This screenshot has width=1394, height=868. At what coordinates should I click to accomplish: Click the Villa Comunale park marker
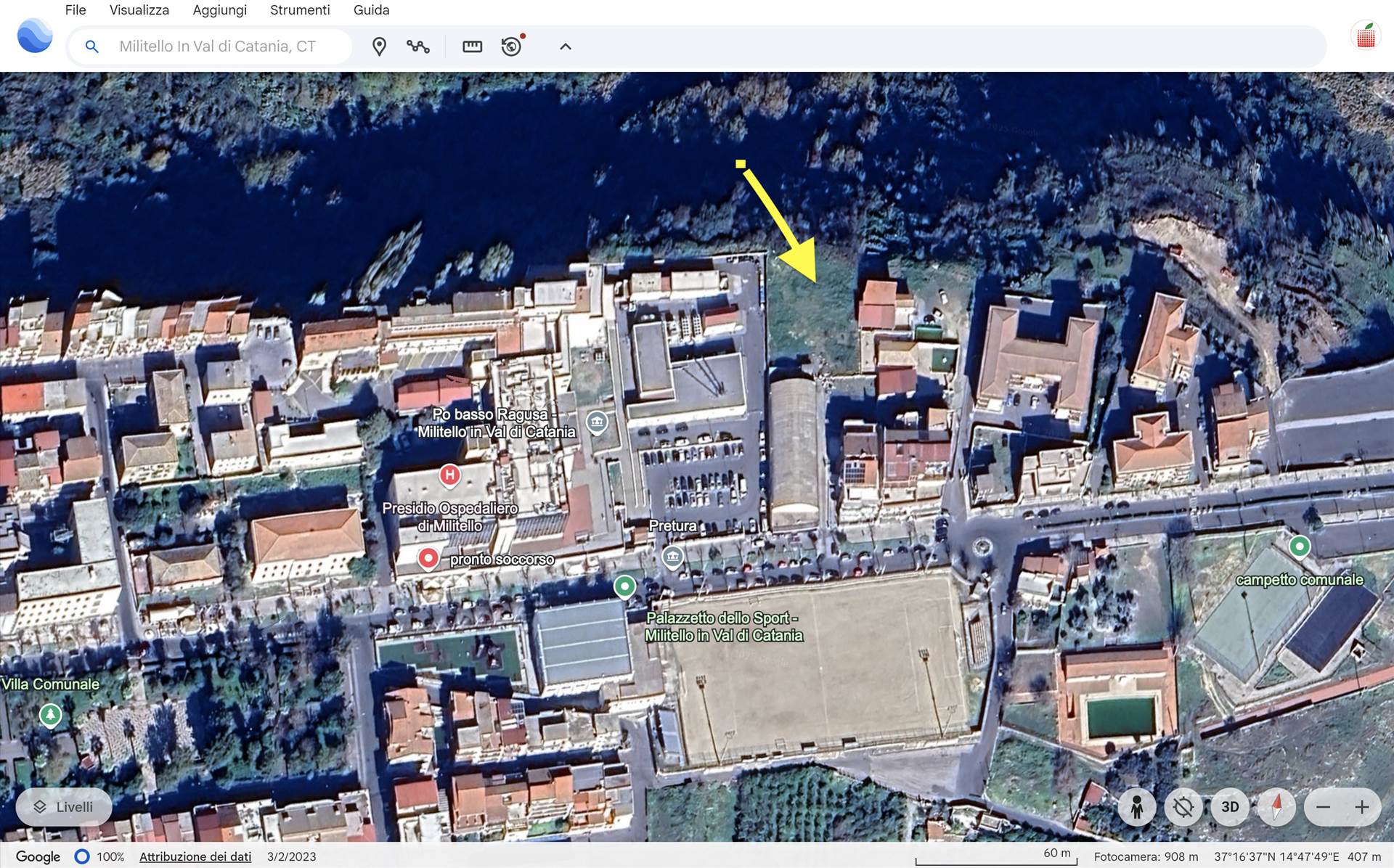coord(50,715)
